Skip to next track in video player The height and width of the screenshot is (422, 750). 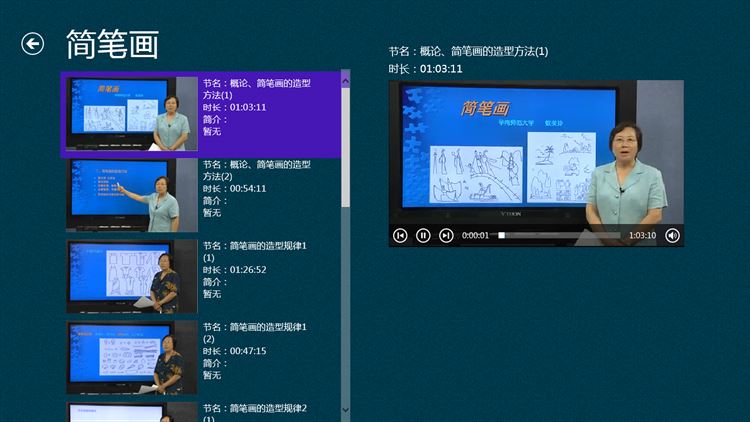tap(446, 235)
